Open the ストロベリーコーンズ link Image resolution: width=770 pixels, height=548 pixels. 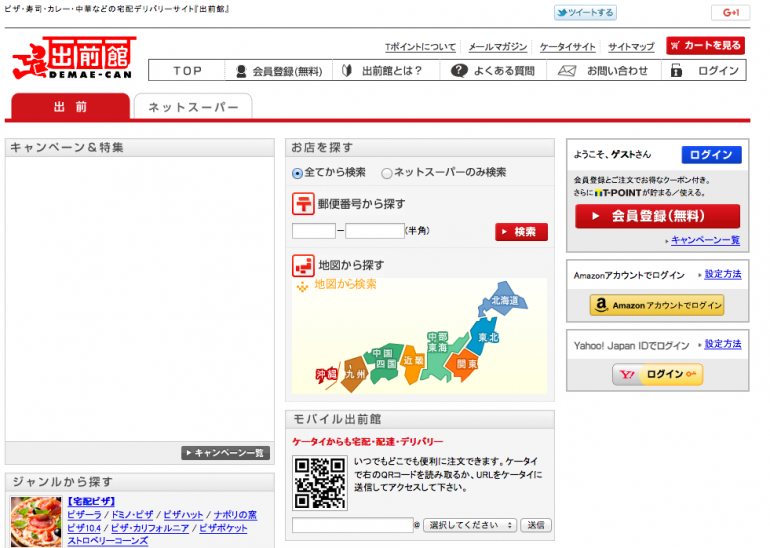point(108,541)
